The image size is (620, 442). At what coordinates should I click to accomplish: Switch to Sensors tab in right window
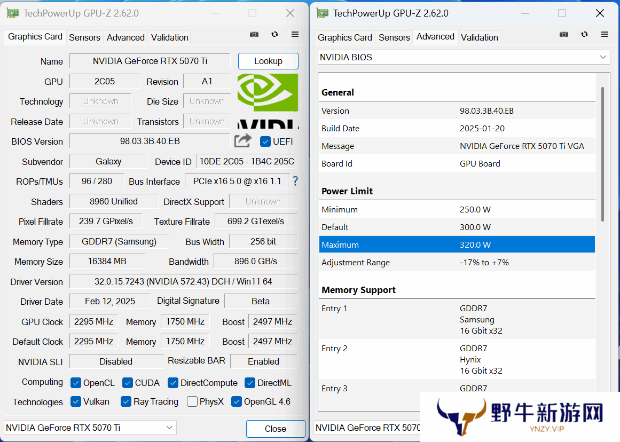[x=394, y=38]
